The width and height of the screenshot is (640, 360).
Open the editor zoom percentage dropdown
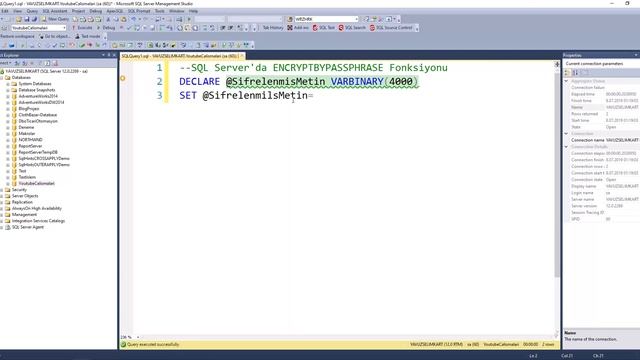[x=138, y=337]
